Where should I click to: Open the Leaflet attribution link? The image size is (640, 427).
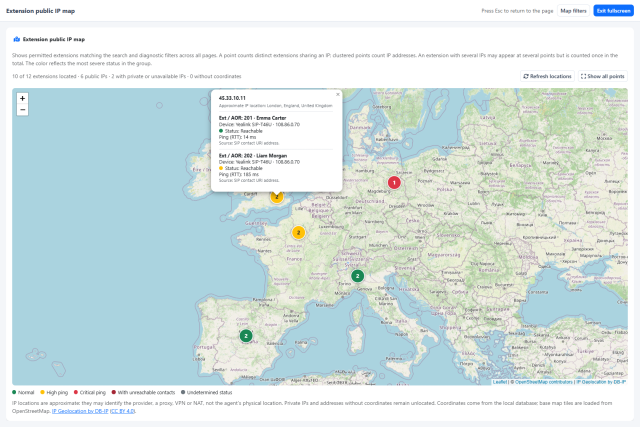(x=500, y=382)
